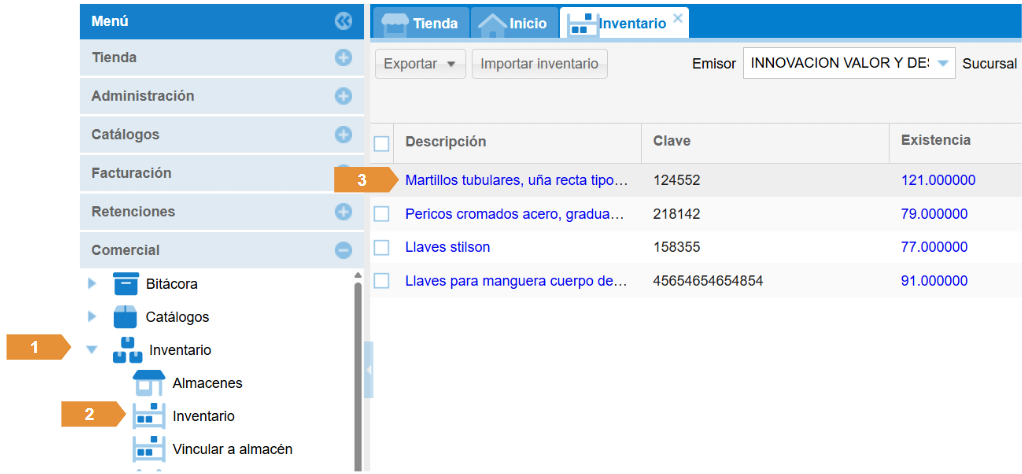Viewport: 1022px width, 474px height.
Task: Collapse the Inventario tree node arrow
Action: tap(92, 350)
